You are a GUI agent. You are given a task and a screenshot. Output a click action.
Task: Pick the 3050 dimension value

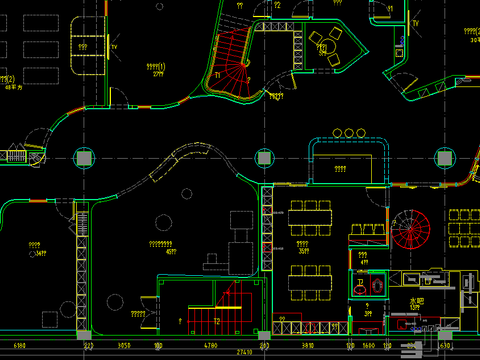pos(124,346)
